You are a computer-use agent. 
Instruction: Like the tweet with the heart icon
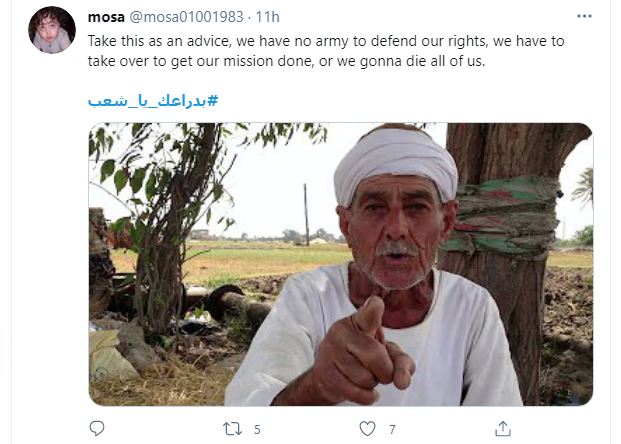pos(367,429)
